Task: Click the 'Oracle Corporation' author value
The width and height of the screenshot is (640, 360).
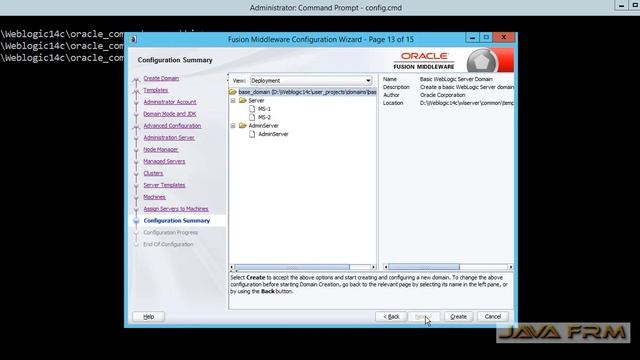Action: coord(442,95)
